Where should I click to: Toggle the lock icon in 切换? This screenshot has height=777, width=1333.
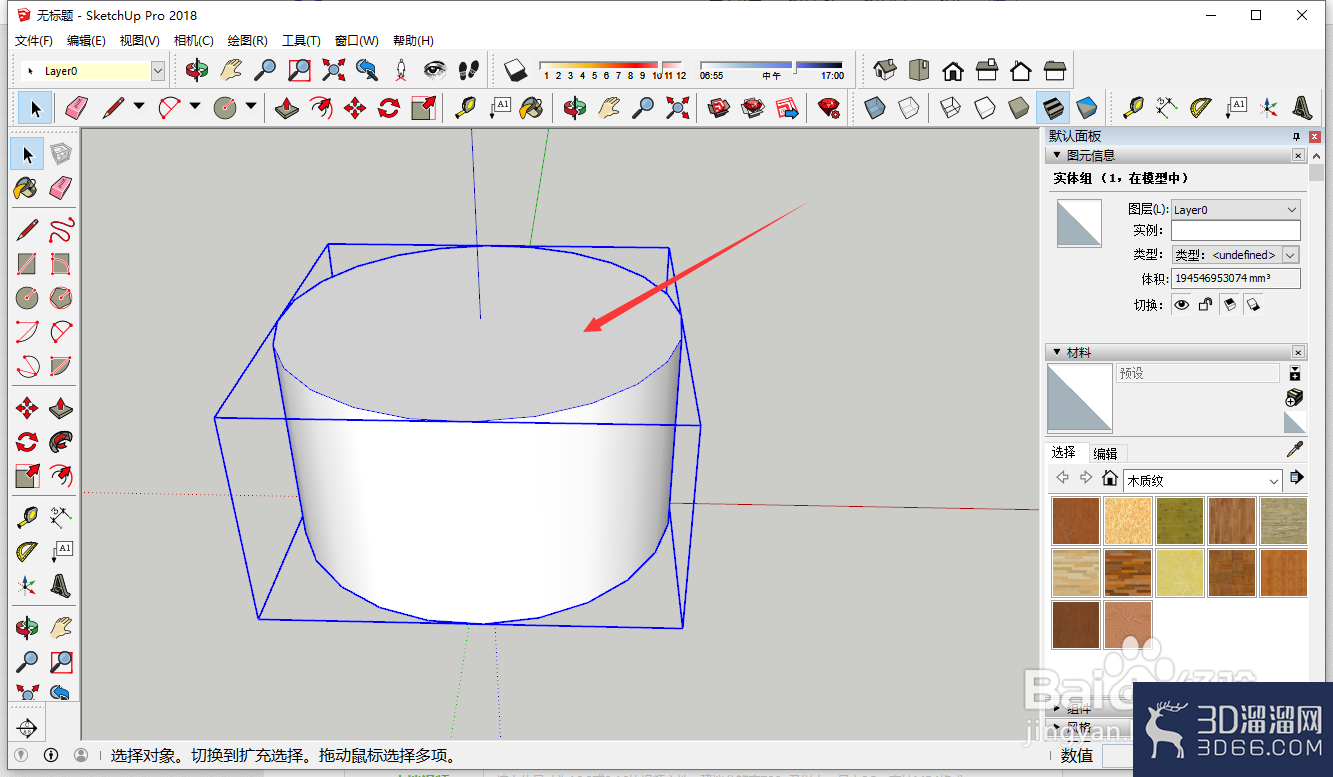pos(1206,305)
